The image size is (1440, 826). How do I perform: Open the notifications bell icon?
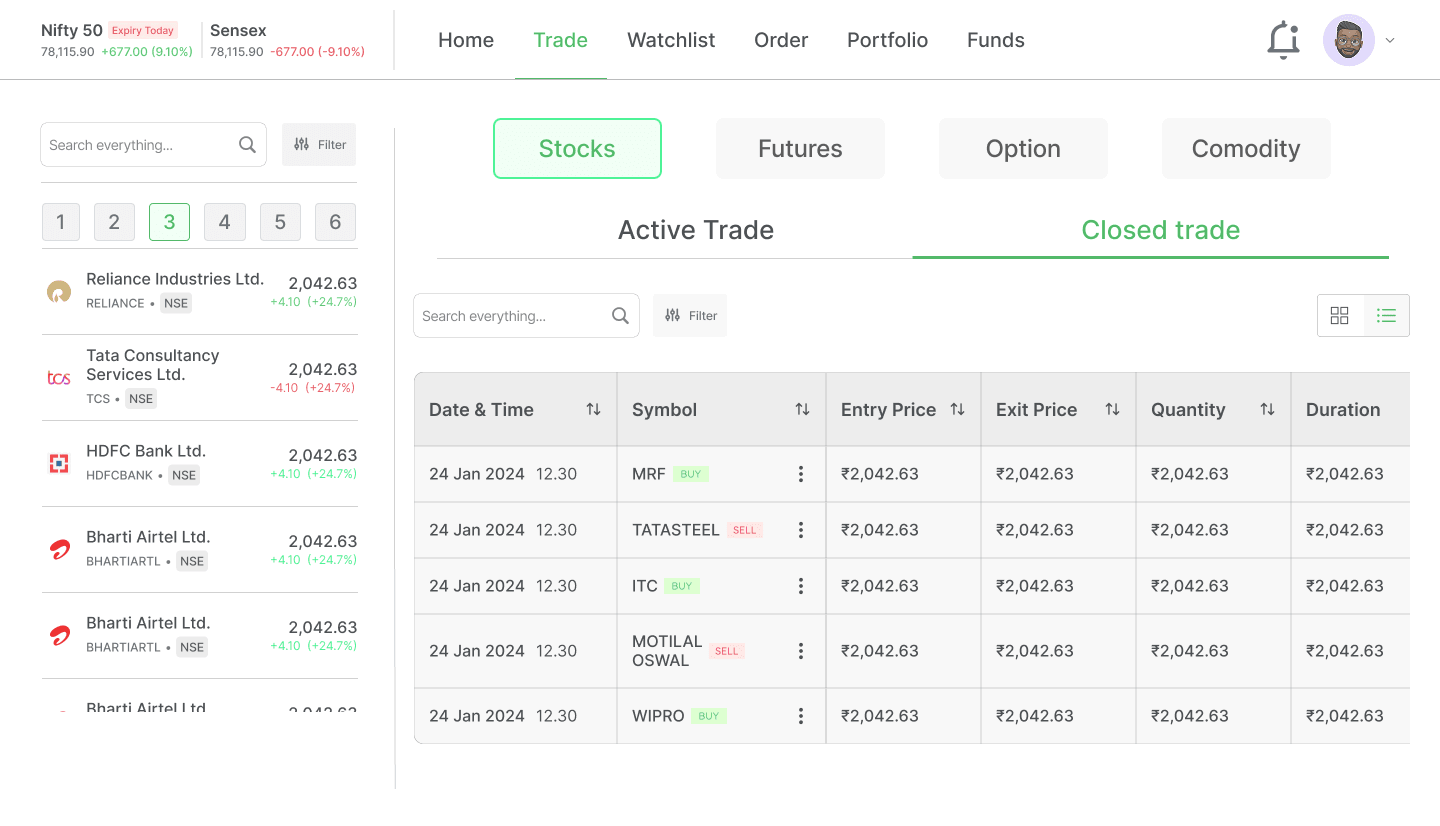click(x=1283, y=40)
